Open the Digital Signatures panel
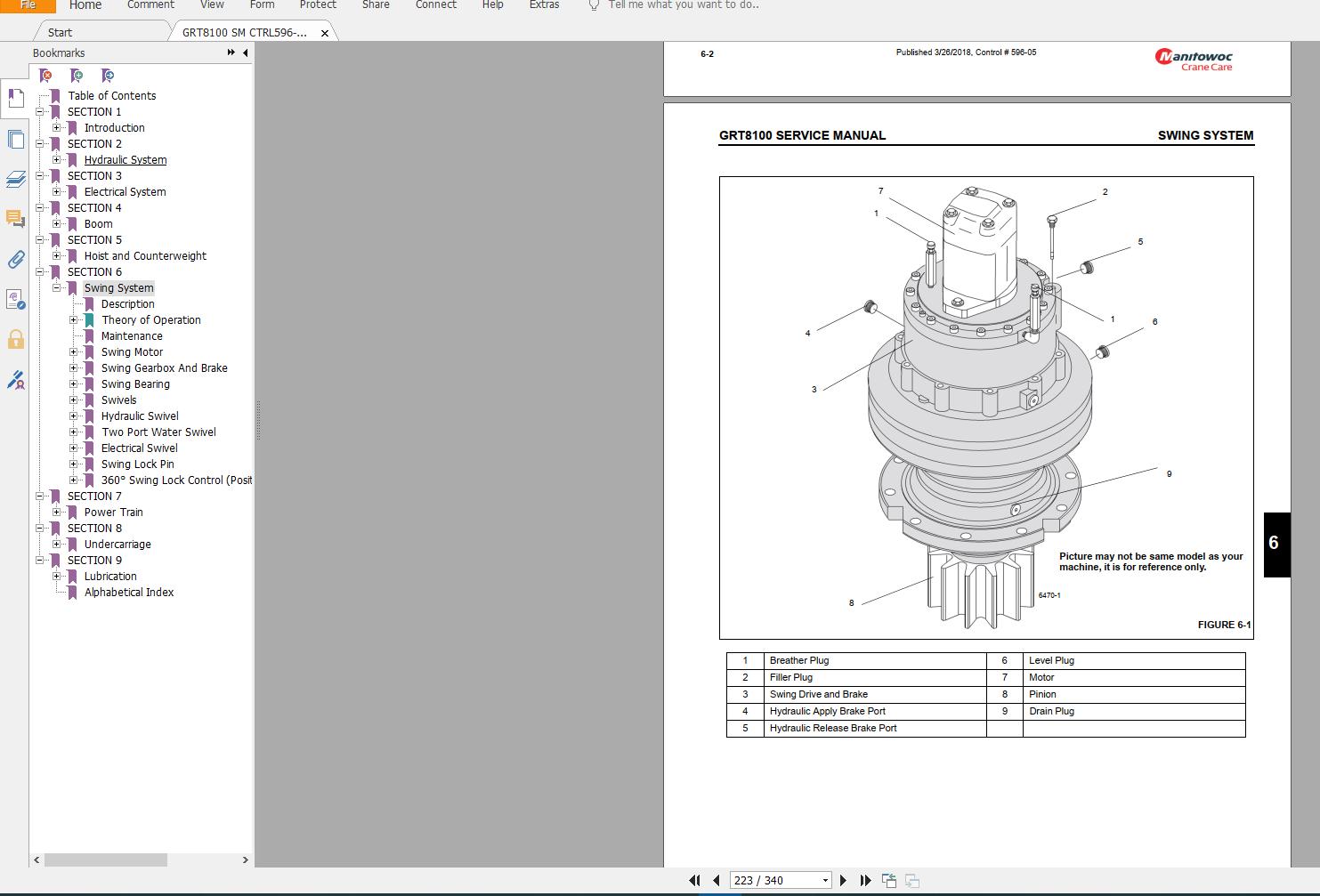Image resolution: width=1320 pixels, height=896 pixels. pos(15,380)
